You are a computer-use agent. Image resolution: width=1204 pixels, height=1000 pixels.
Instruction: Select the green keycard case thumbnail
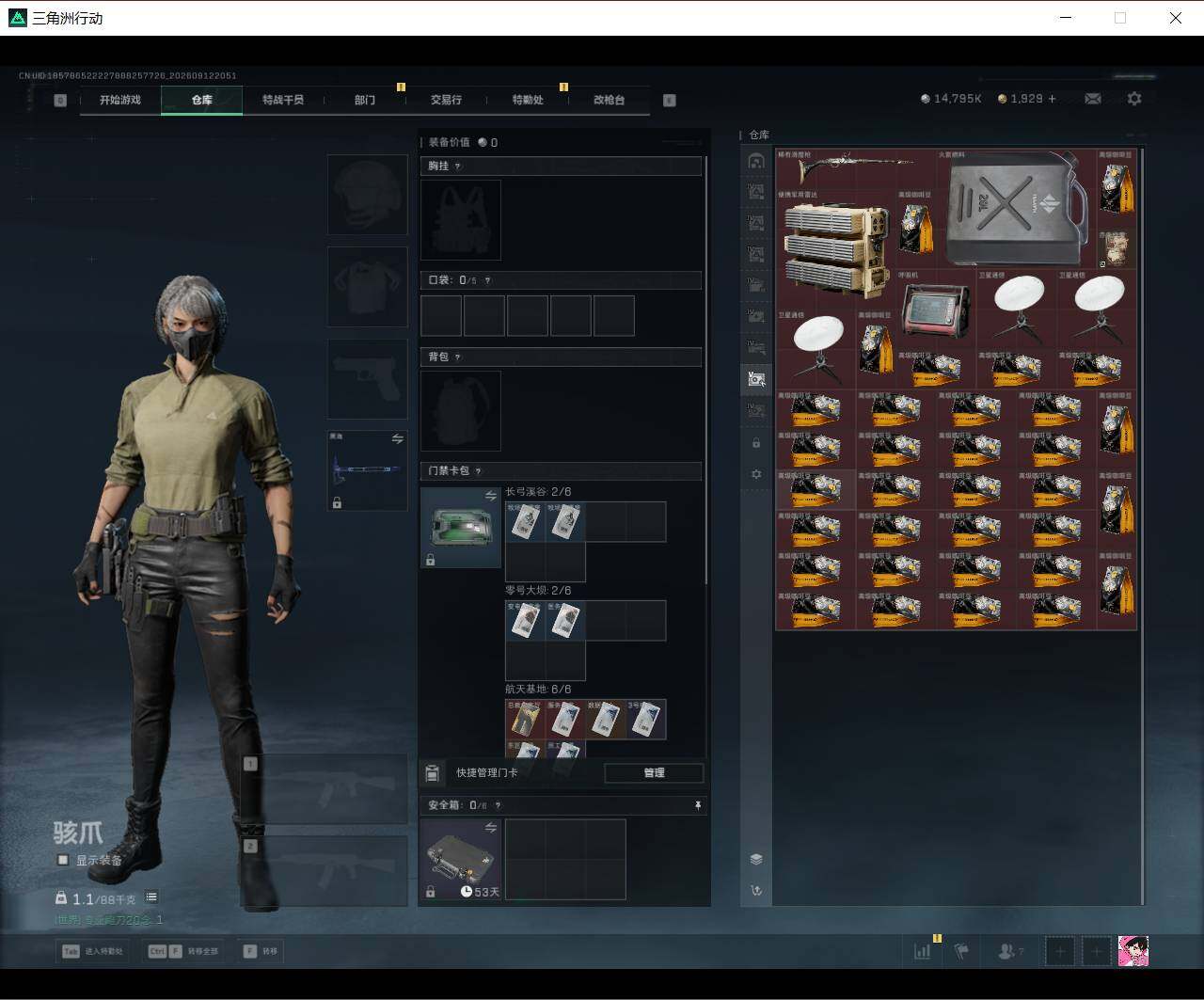461,528
